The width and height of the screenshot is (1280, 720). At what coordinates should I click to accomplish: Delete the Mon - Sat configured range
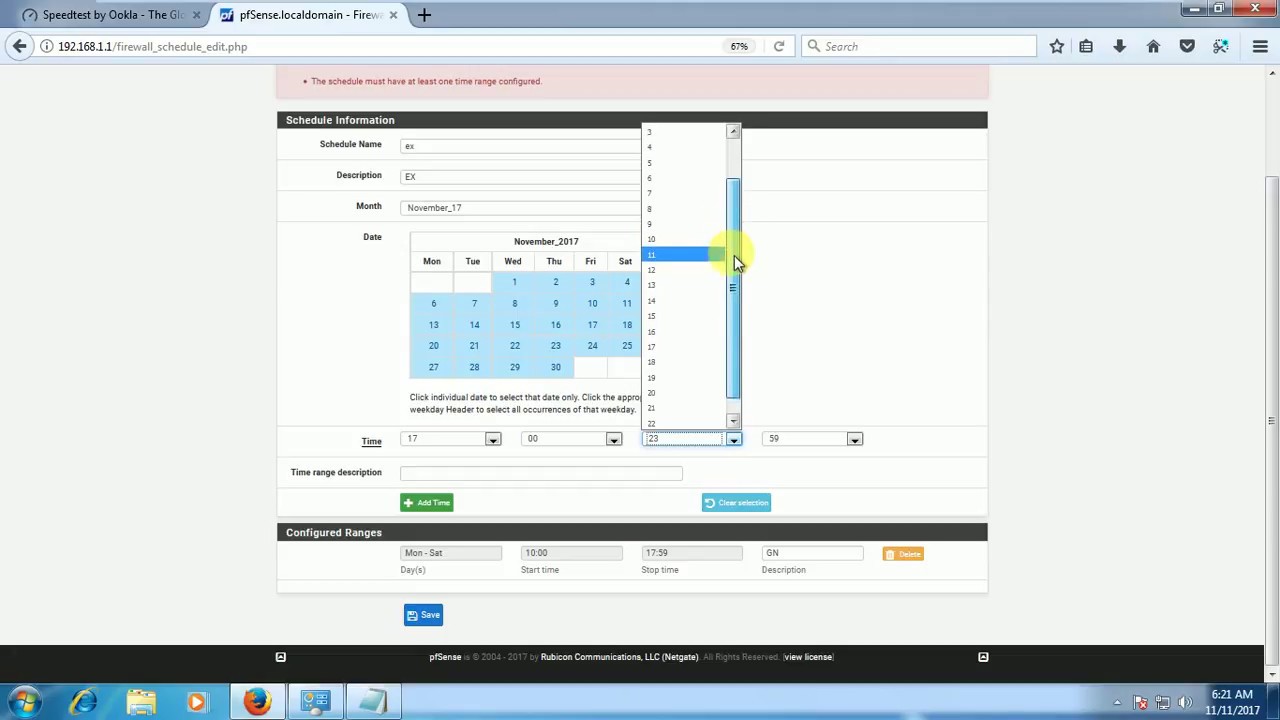[x=903, y=554]
